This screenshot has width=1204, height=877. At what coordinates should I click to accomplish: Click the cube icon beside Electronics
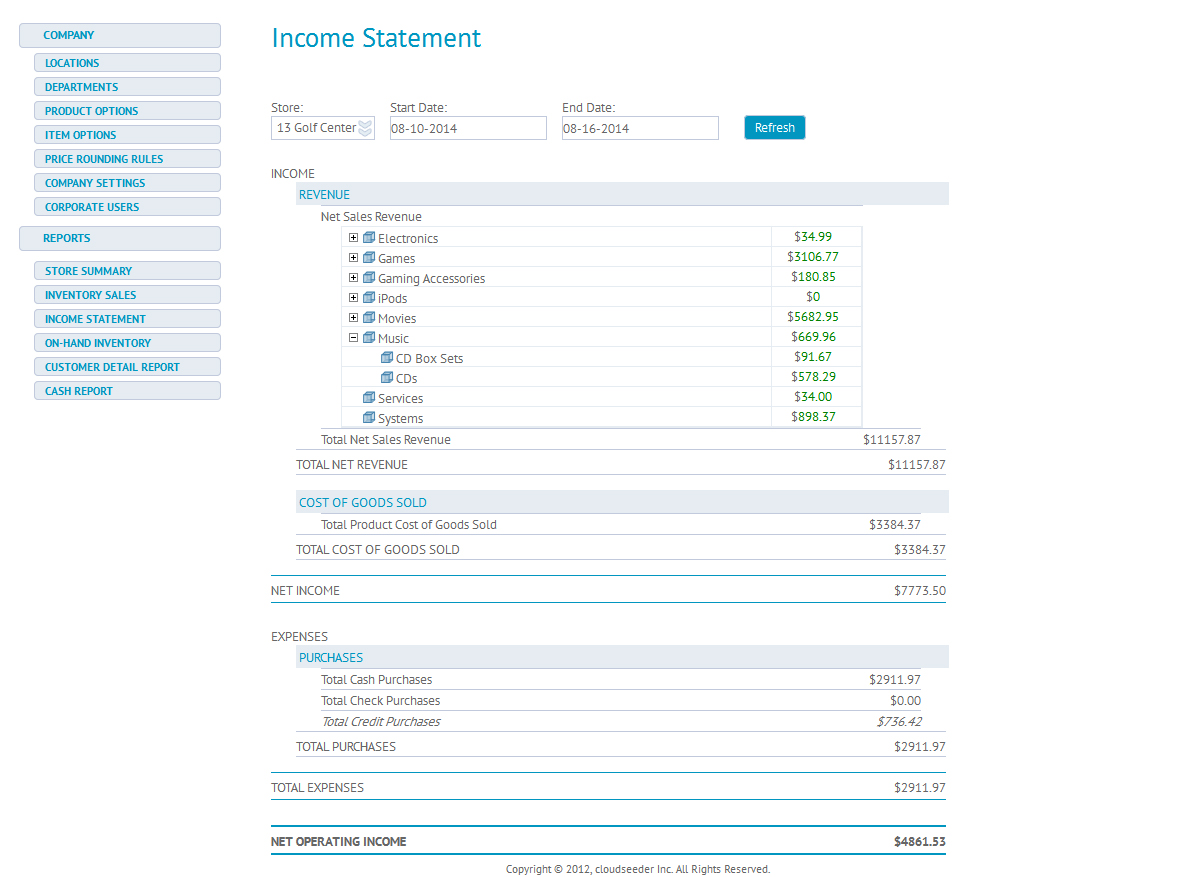[x=368, y=238]
